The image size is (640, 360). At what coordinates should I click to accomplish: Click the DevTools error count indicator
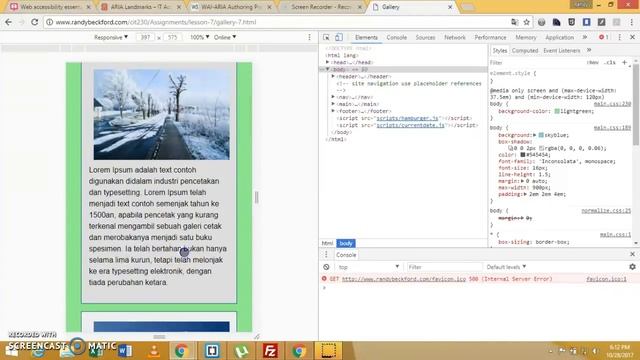tap(604, 37)
